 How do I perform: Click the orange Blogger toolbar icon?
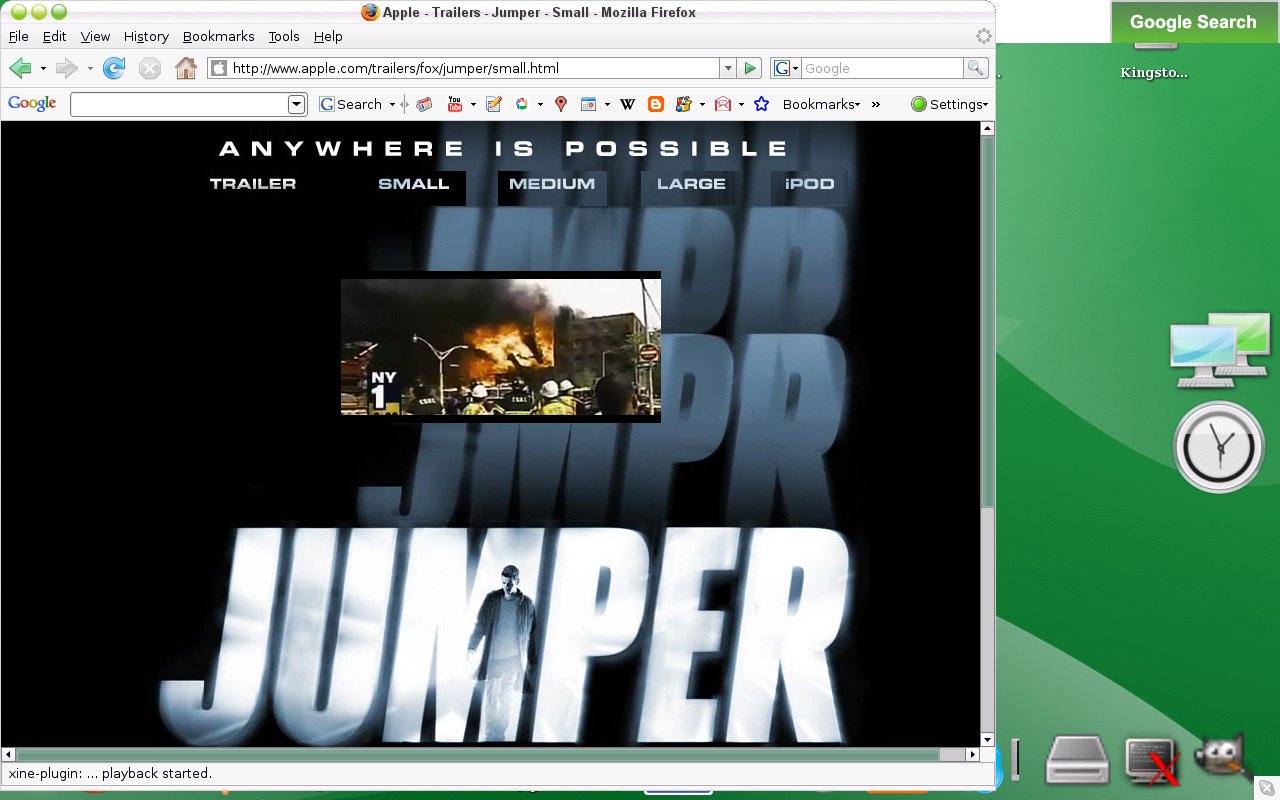click(x=656, y=104)
